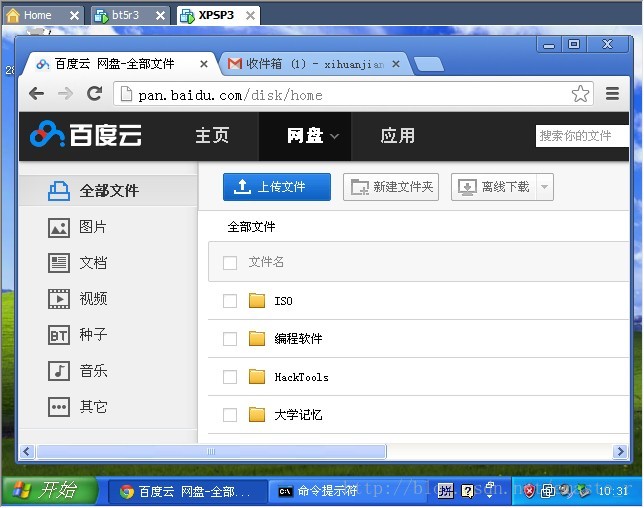Click the 图片 pictures icon in sidebar
Screen dimensions: 644x508
[59, 228]
